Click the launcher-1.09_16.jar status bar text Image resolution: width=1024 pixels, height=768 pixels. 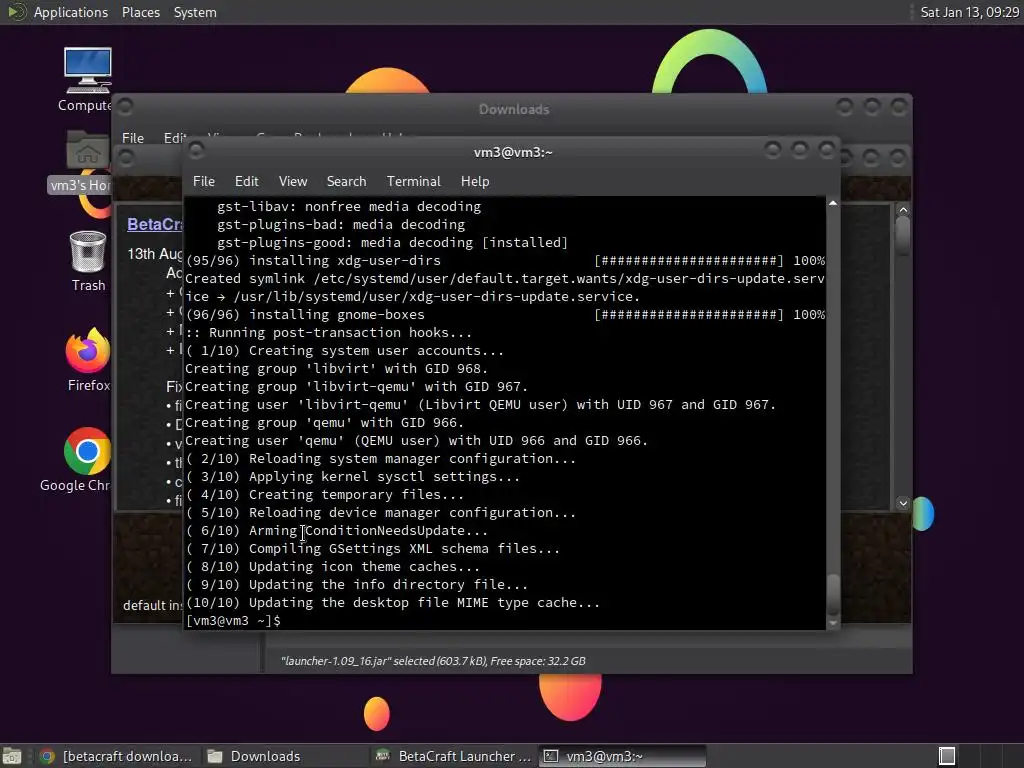tap(433, 661)
